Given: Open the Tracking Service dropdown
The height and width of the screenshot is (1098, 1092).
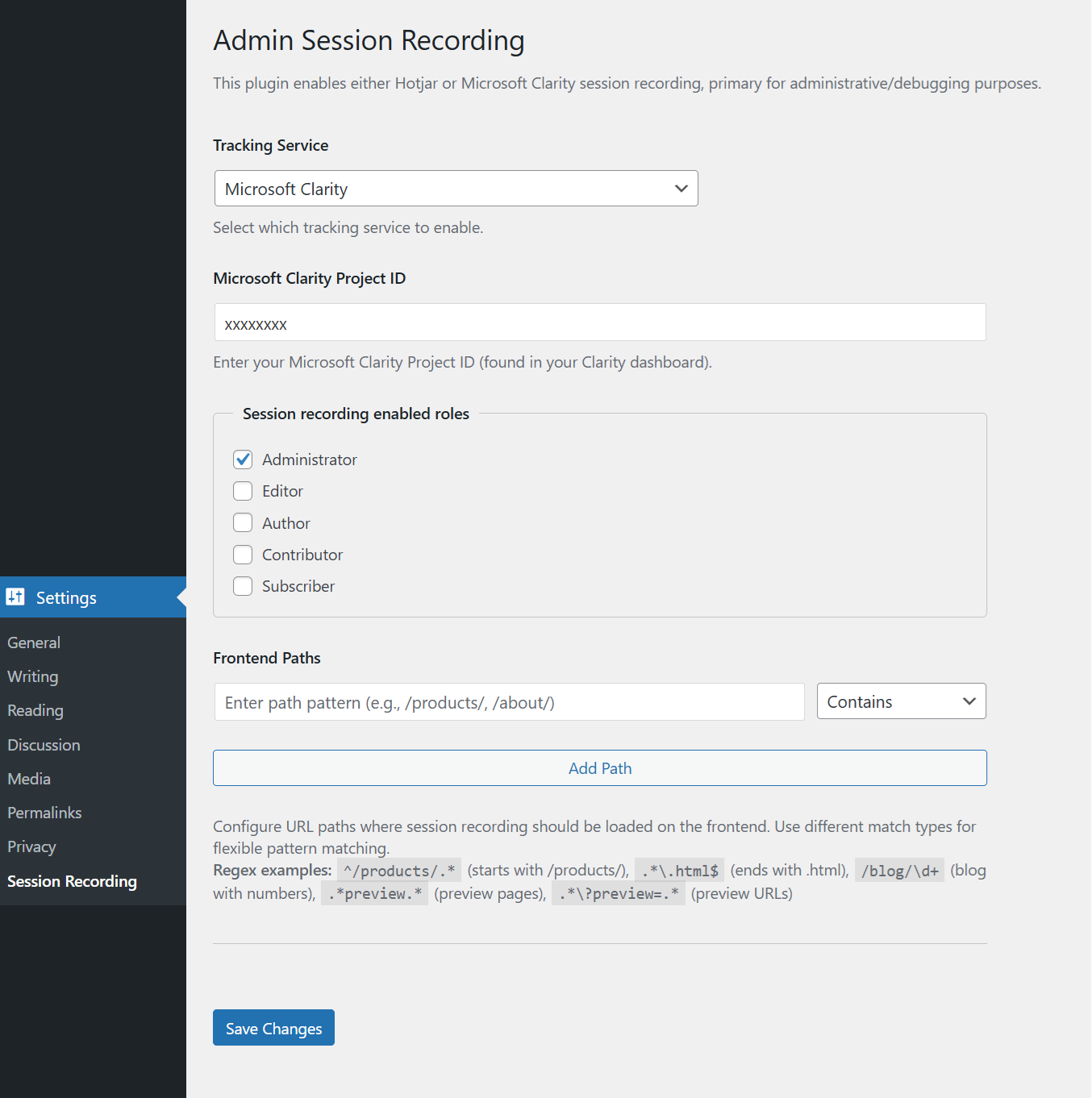Looking at the screenshot, I should (x=456, y=189).
